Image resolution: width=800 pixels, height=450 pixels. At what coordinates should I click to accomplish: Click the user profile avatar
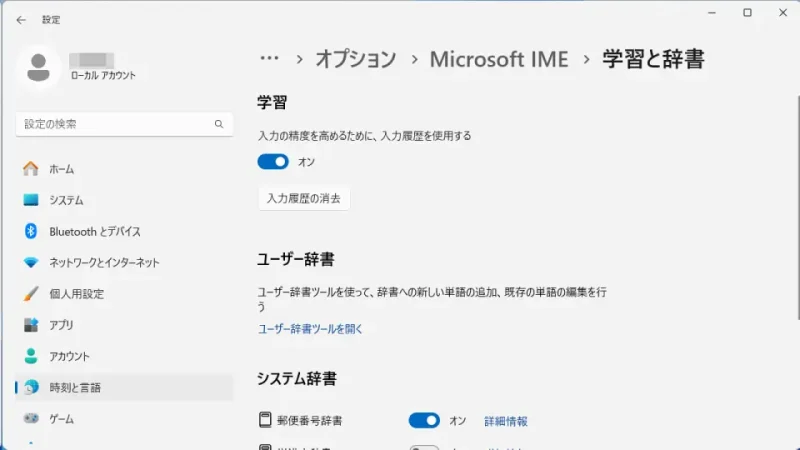pos(38,67)
